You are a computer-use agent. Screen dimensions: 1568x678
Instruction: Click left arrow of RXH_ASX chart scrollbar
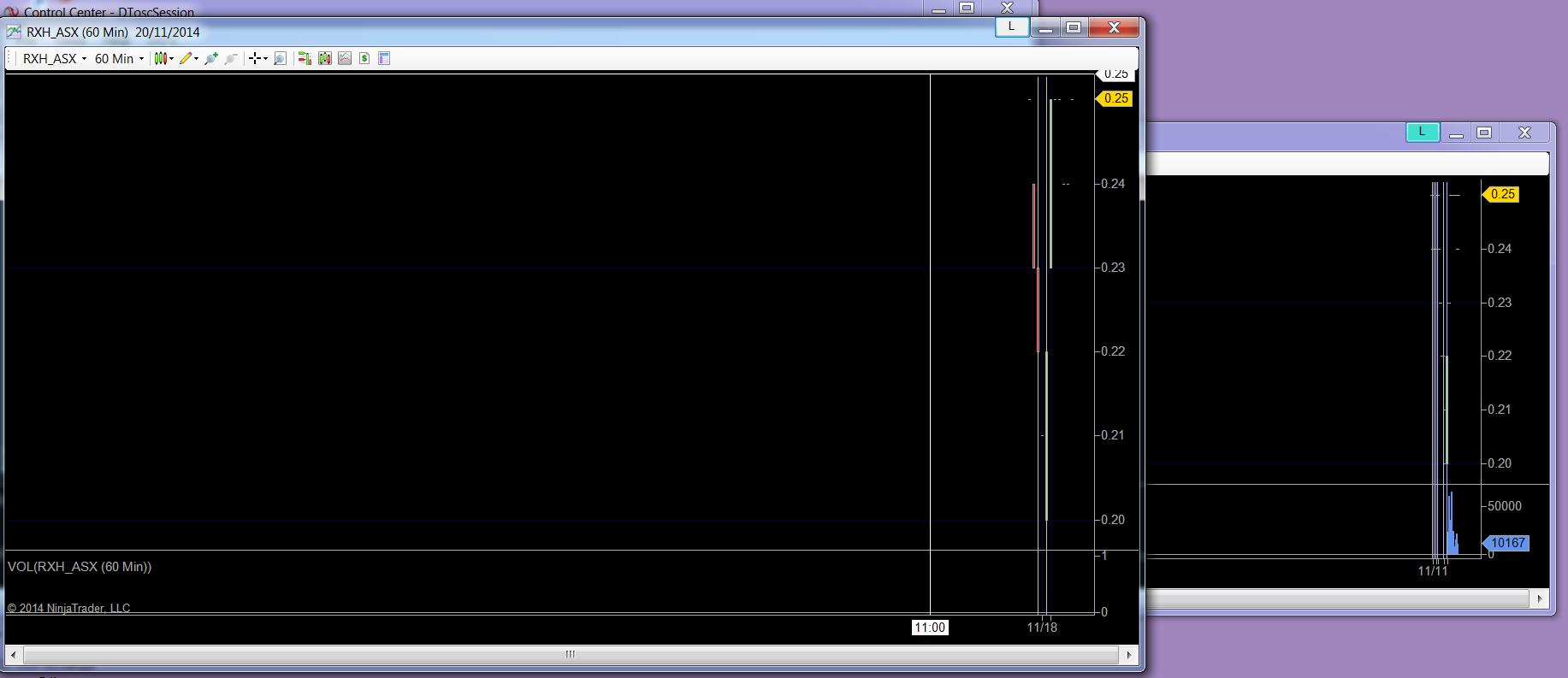tap(13, 655)
